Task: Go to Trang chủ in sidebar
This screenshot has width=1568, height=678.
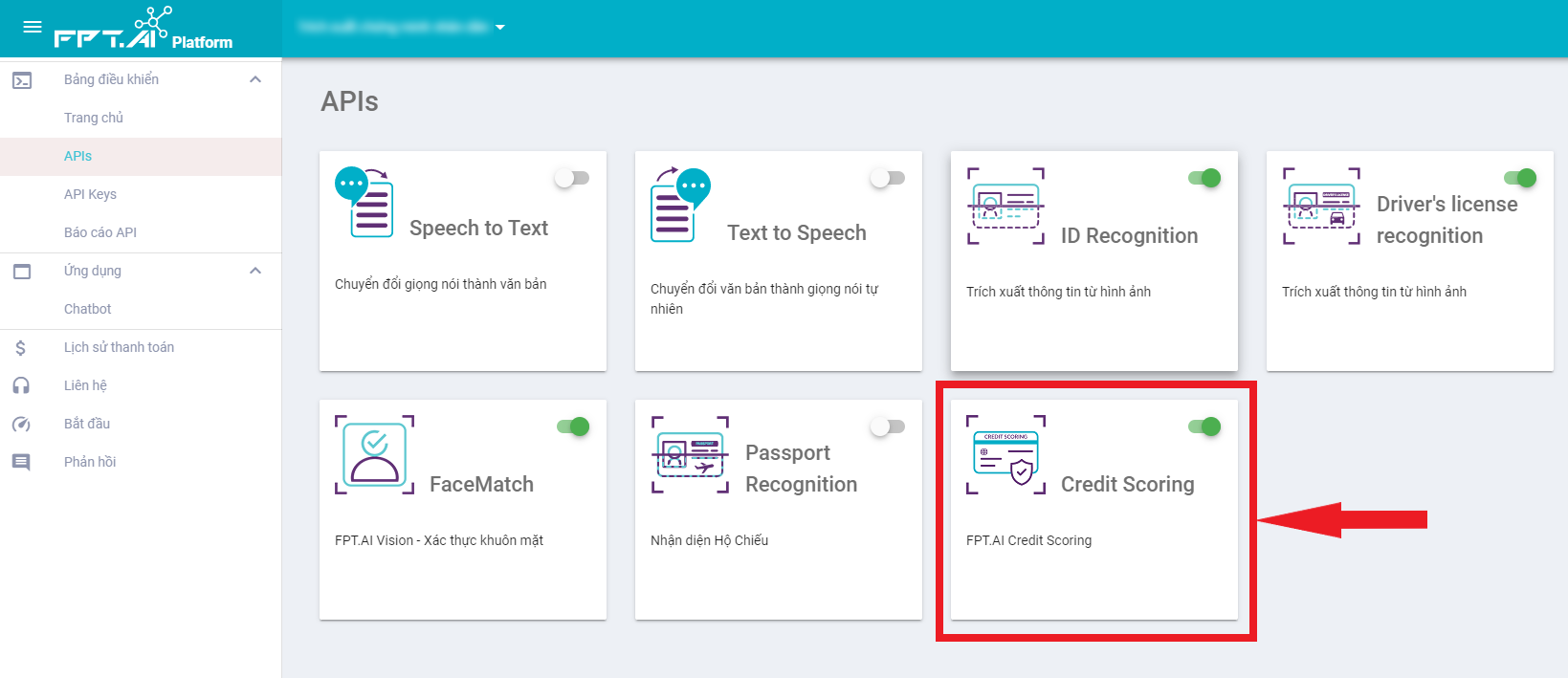Action: click(141, 118)
